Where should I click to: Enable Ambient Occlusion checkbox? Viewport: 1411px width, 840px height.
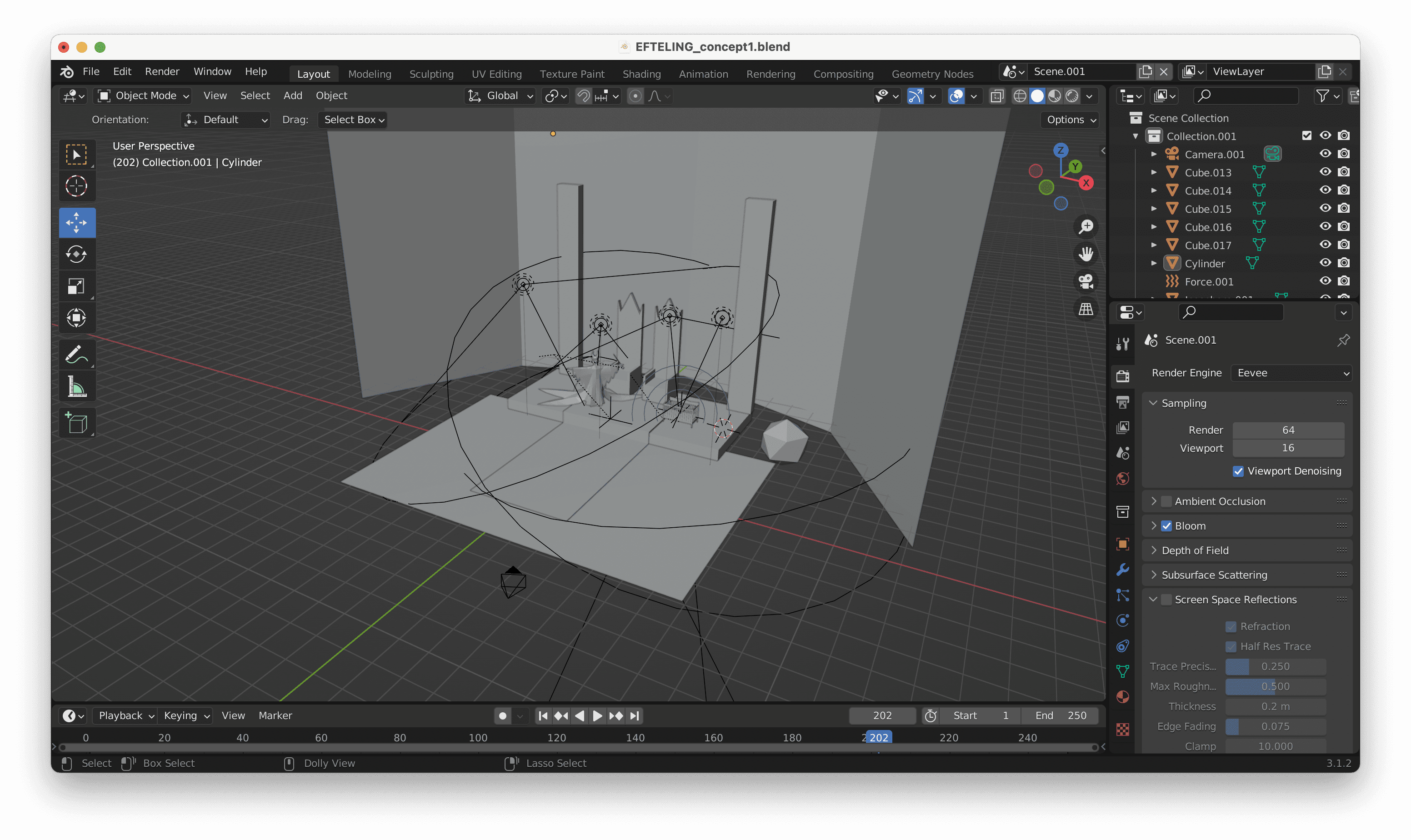[1166, 501]
